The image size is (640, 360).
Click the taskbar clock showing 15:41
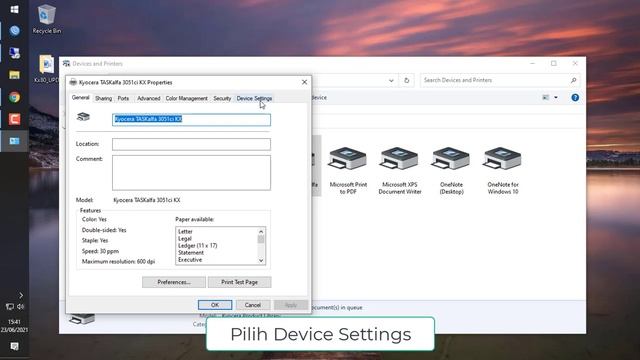[x=14, y=326]
